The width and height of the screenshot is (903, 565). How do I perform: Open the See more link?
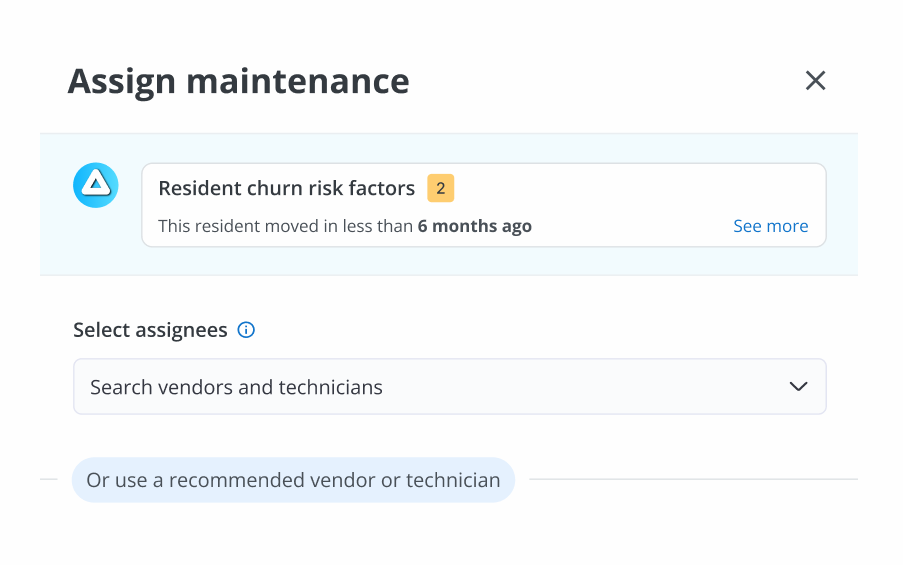(x=770, y=226)
